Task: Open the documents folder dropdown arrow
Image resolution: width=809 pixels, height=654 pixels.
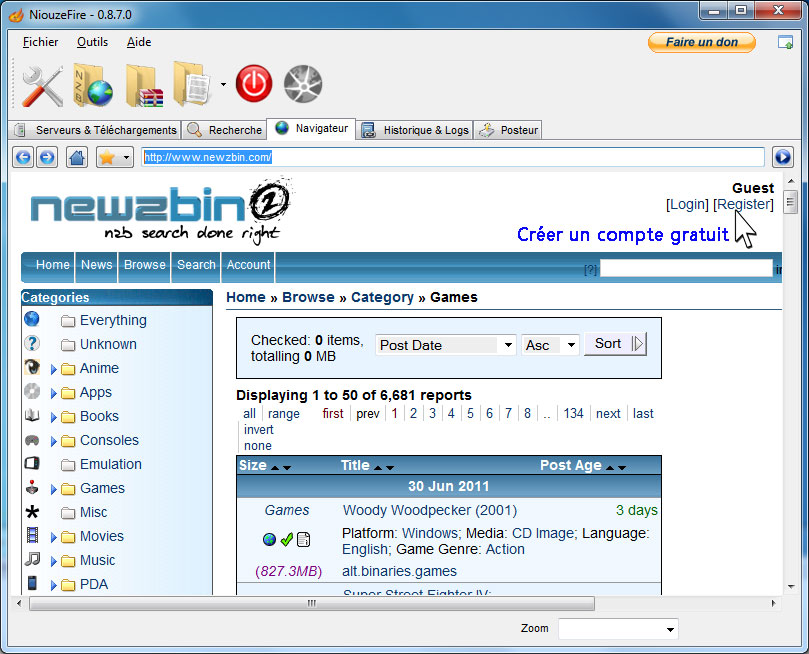Action: point(223,84)
